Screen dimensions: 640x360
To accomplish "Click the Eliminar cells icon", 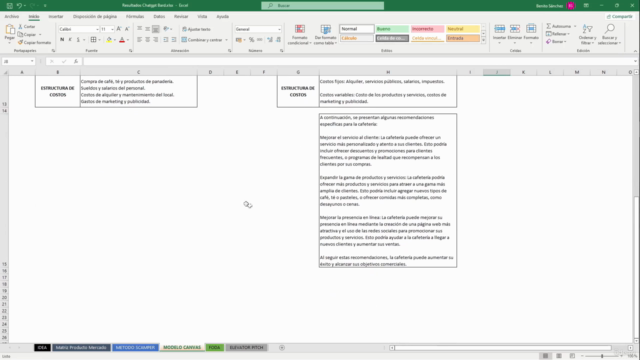I will pyautogui.click(x=515, y=29).
